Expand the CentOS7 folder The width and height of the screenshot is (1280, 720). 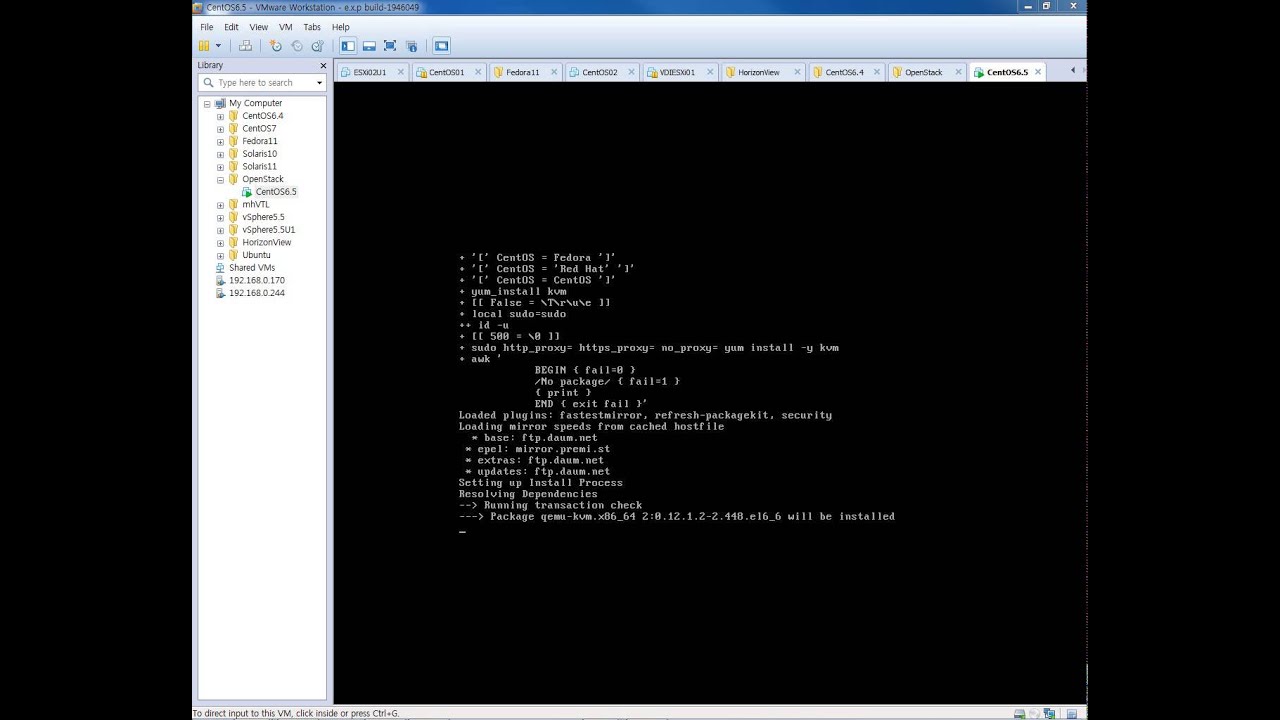point(220,129)
